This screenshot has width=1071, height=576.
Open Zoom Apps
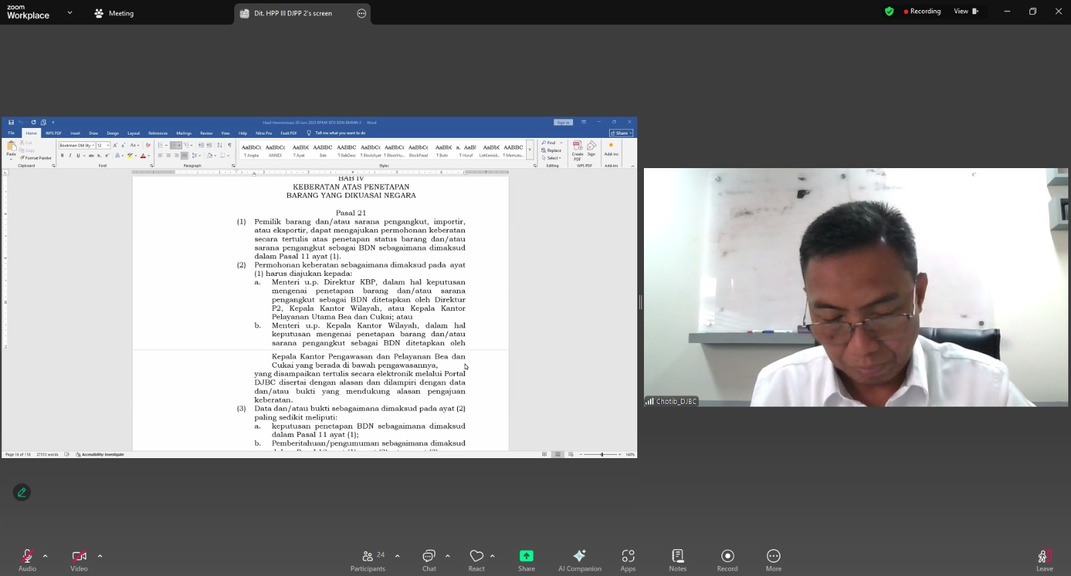coord(628,560)
